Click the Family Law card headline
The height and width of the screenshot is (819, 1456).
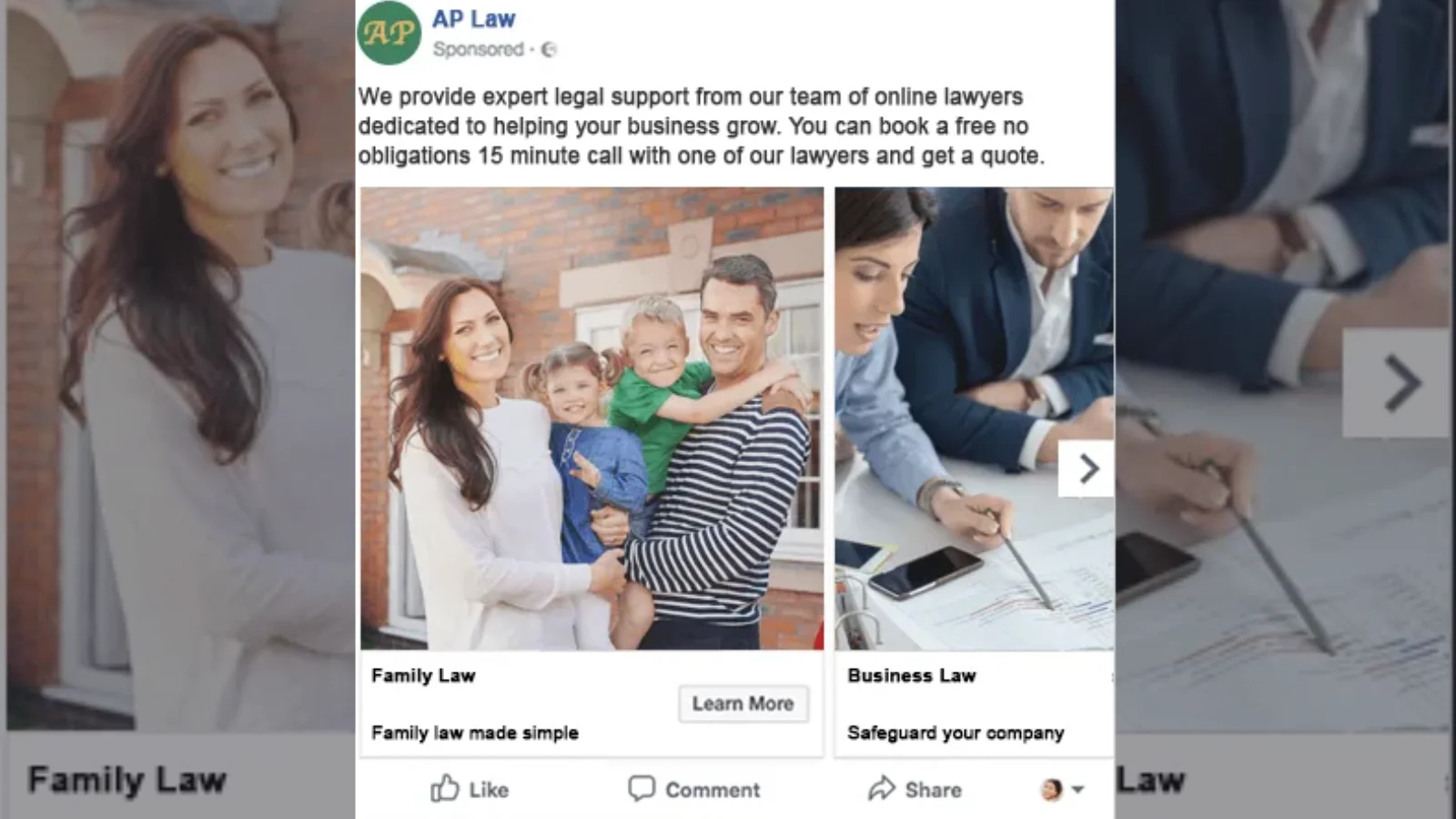pos(423,675)
